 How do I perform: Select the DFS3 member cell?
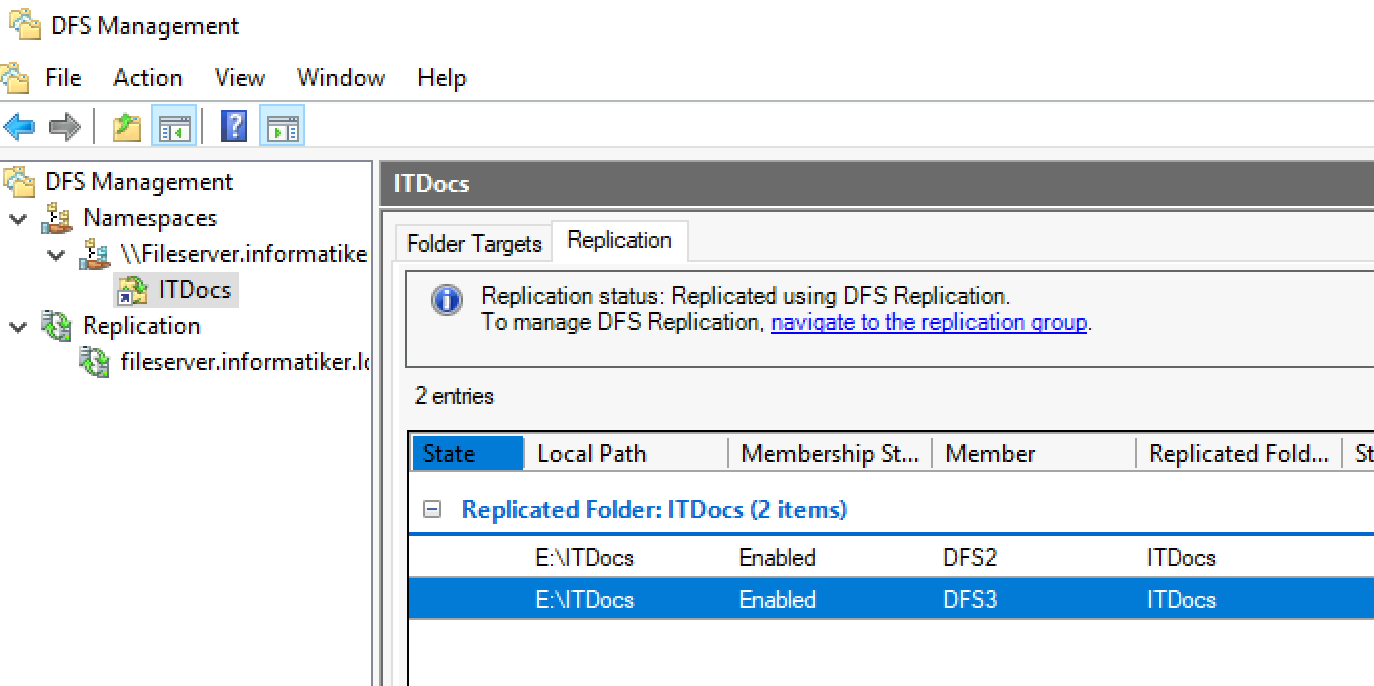[x=971, y=599]
